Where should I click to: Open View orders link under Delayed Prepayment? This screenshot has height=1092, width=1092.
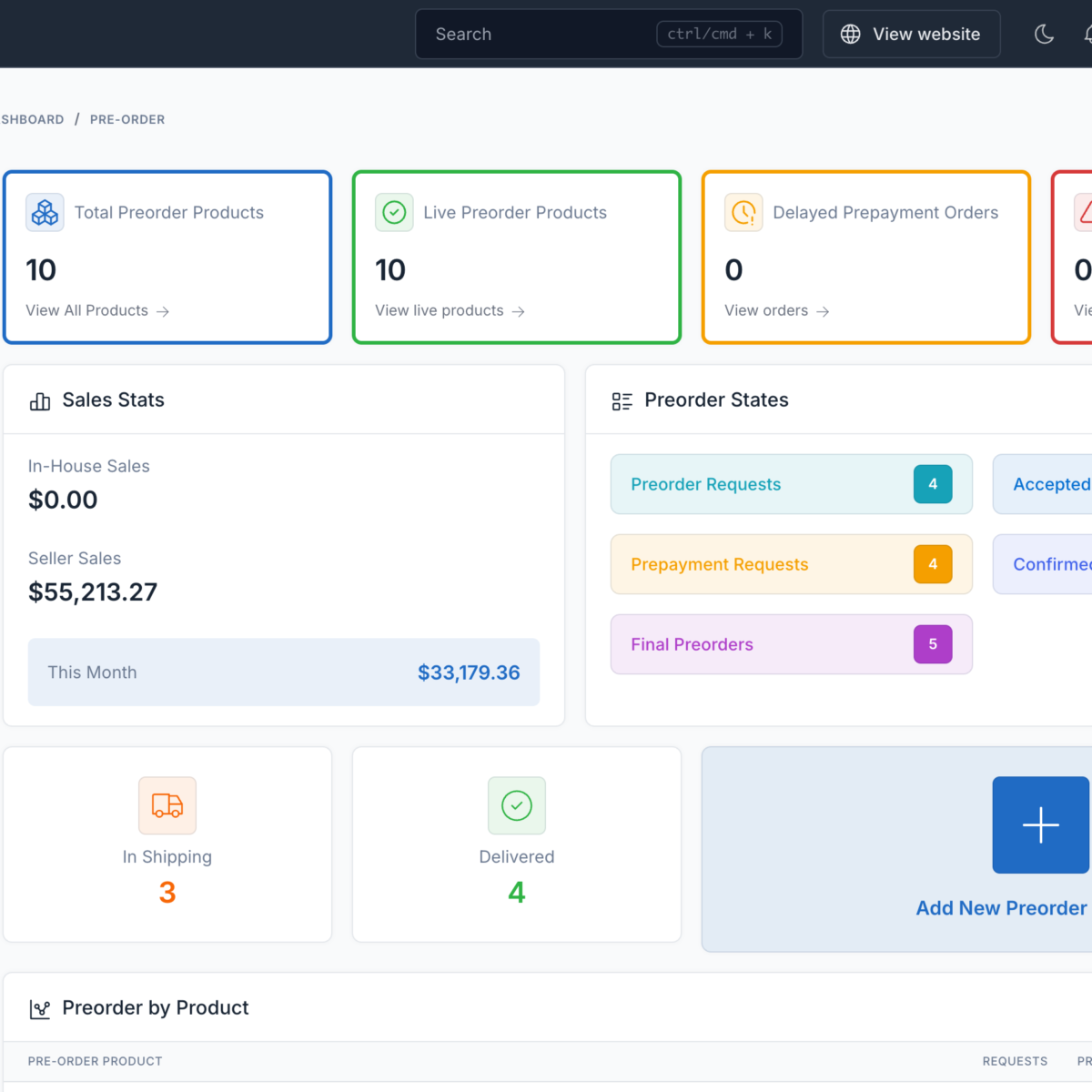pos(776,310)
